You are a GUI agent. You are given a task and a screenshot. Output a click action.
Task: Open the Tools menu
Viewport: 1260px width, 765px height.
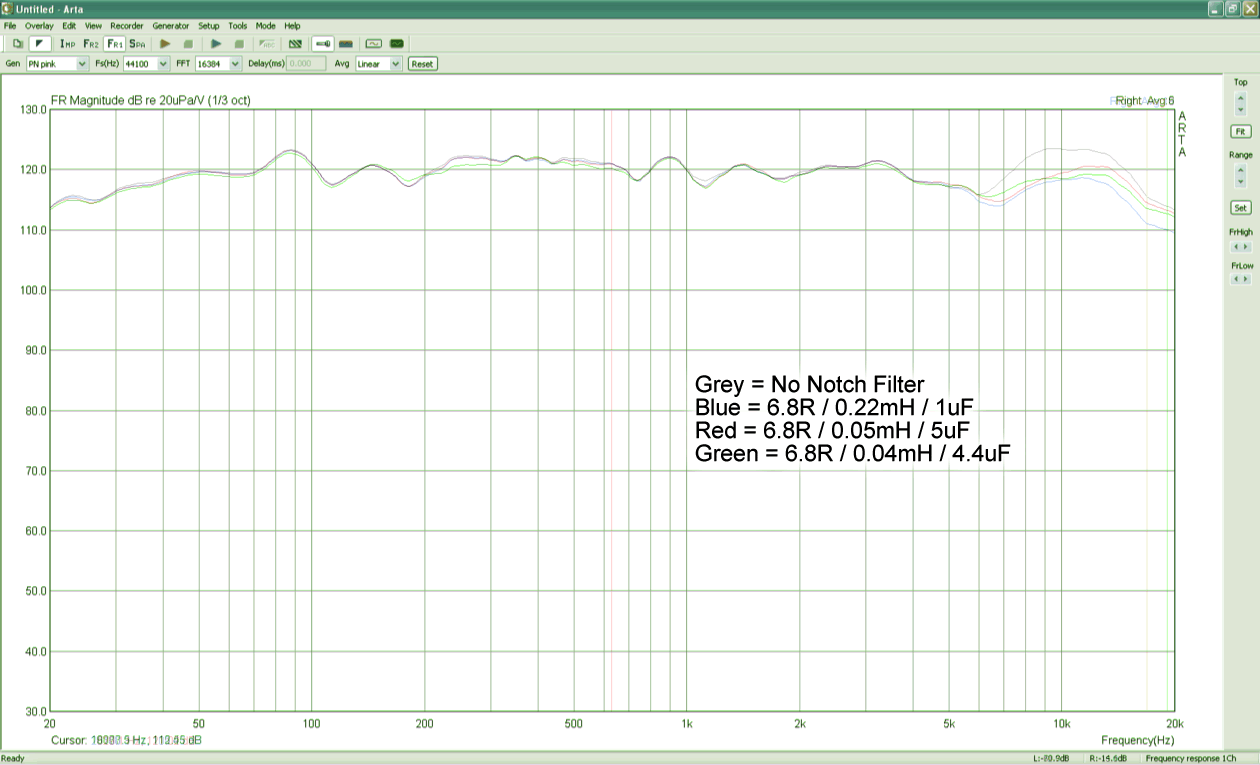click(237, 26)
